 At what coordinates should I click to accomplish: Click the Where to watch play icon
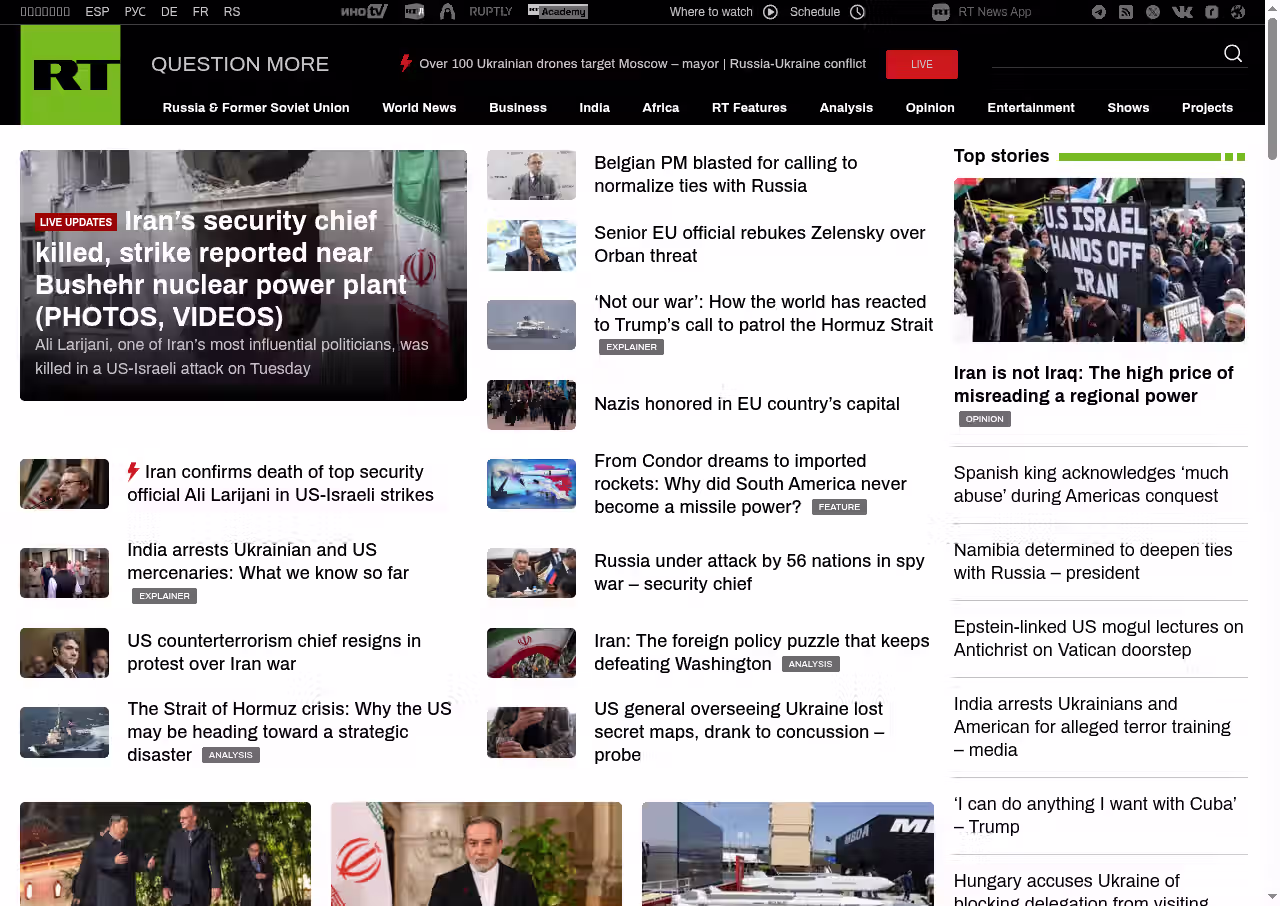tap(770, 12)
